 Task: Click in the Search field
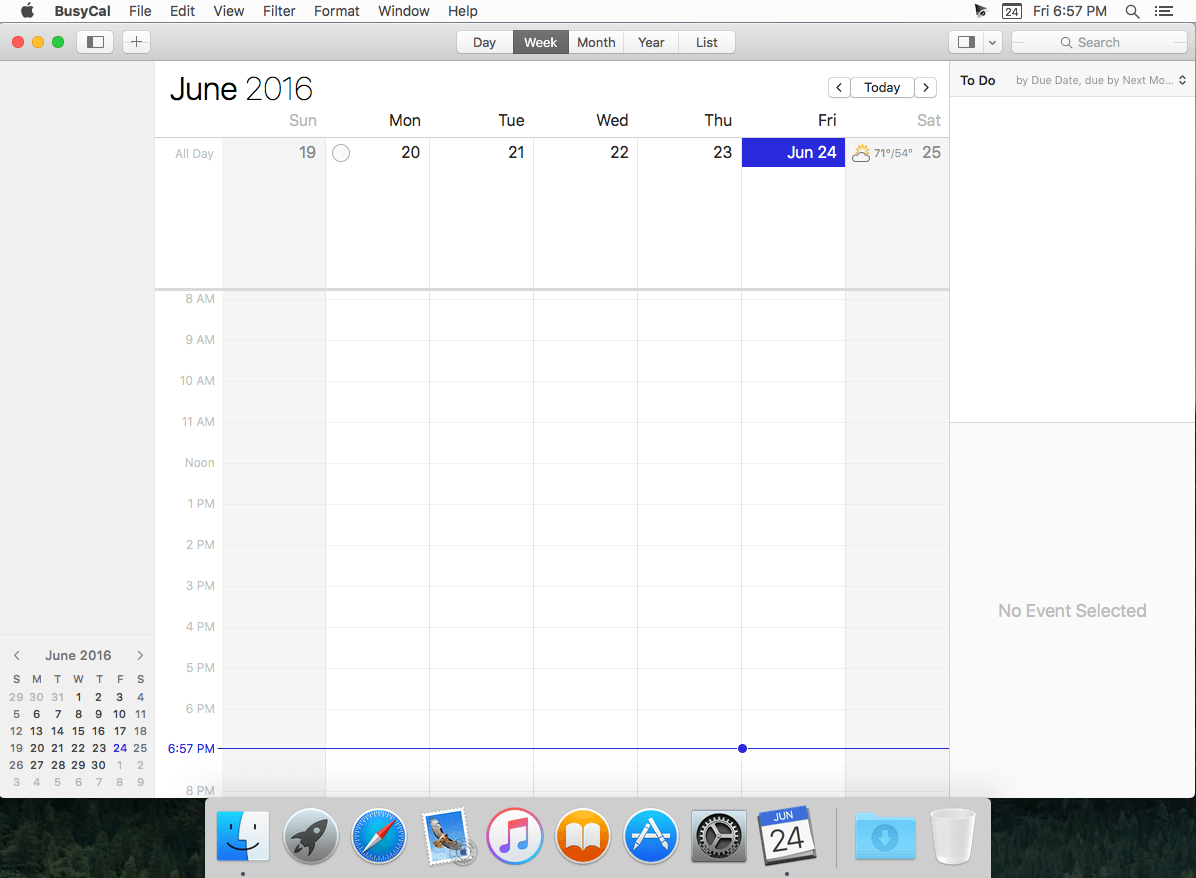1105,42
